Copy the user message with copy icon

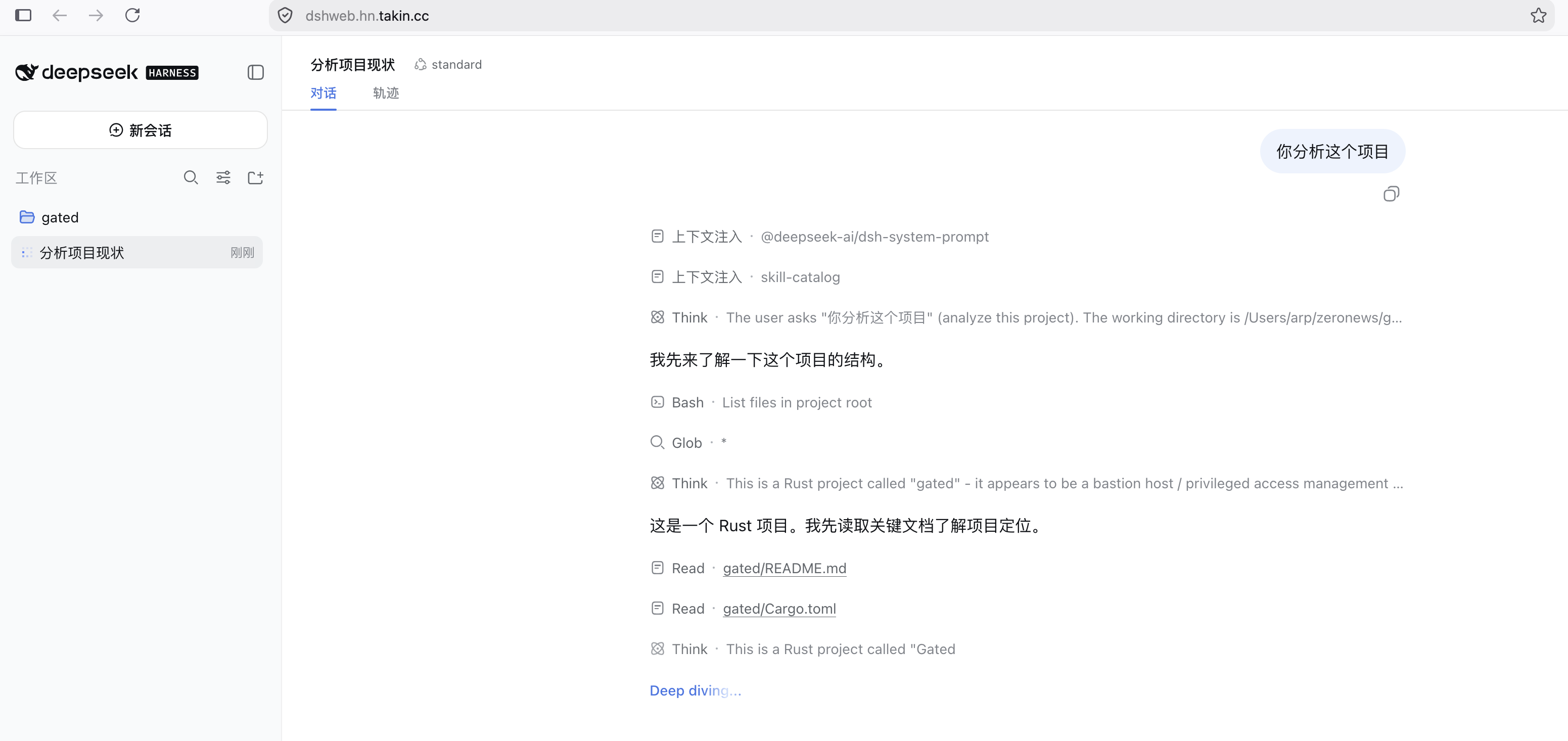coord(1392,194)
